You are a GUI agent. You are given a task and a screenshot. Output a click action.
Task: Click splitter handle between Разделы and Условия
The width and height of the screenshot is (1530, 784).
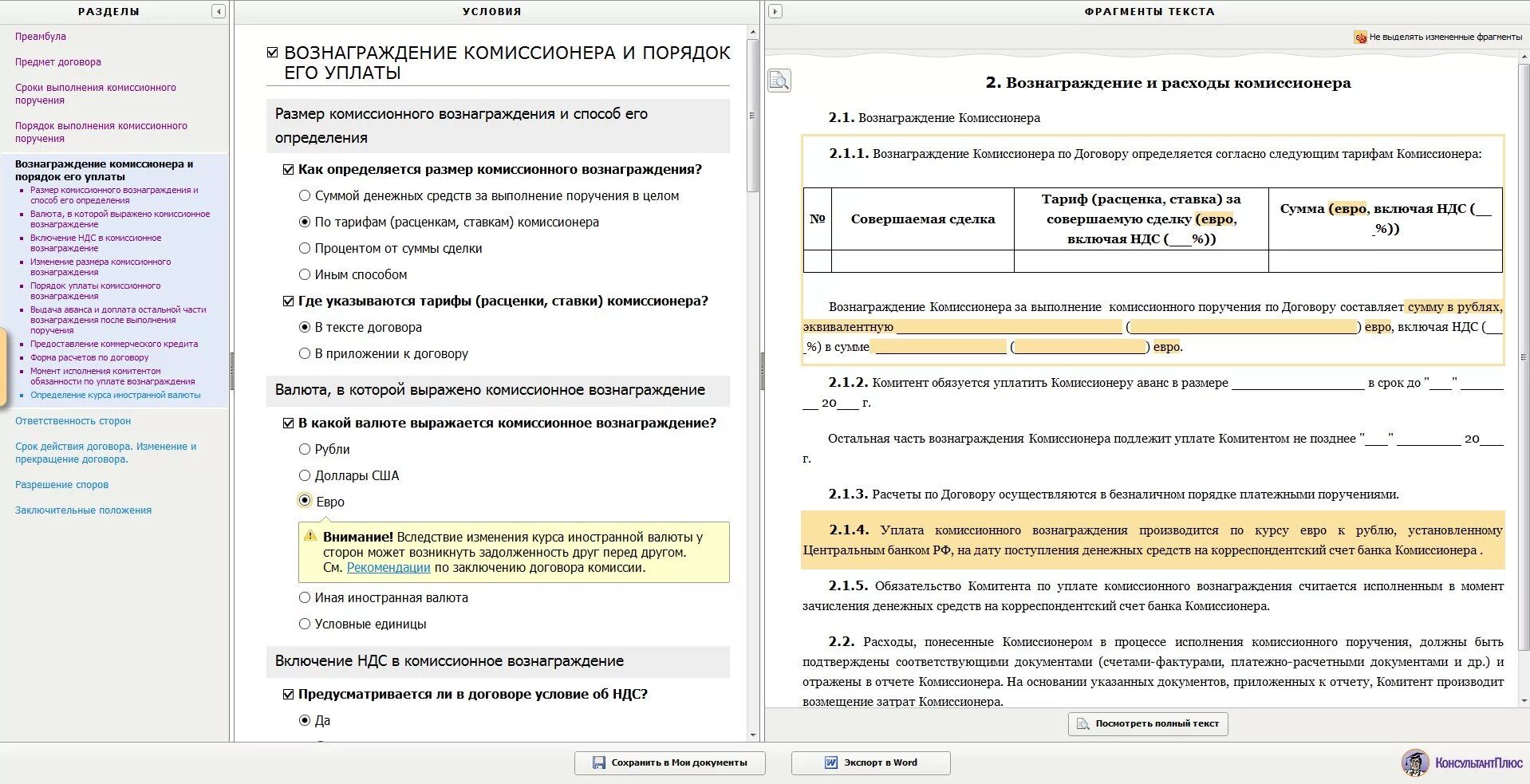[x=232, y=371]
